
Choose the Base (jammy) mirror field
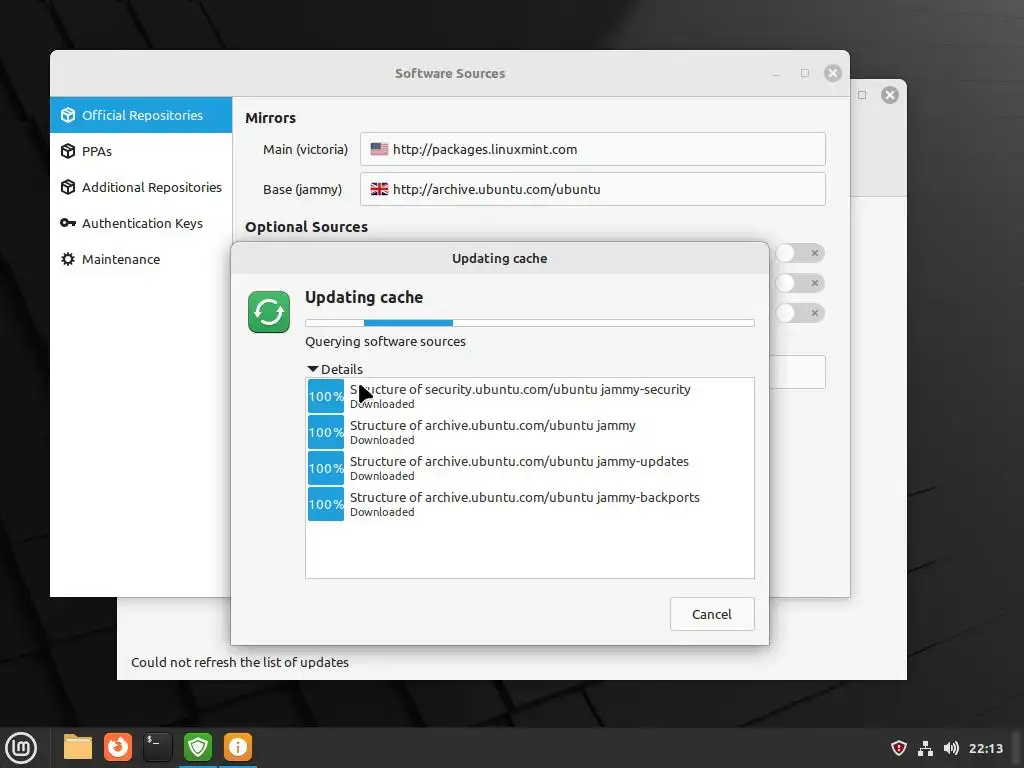point(592,189)
